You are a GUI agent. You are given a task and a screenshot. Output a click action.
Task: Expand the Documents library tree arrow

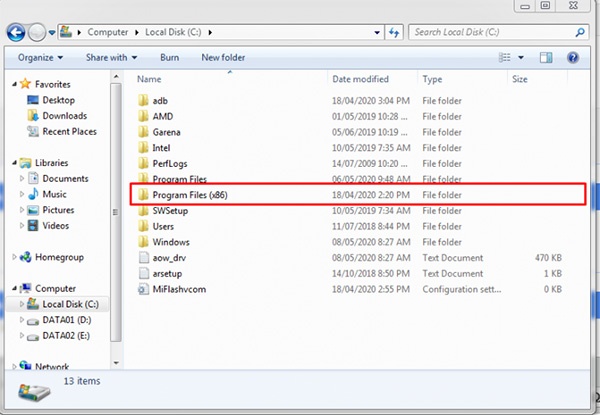click(23, 179)
